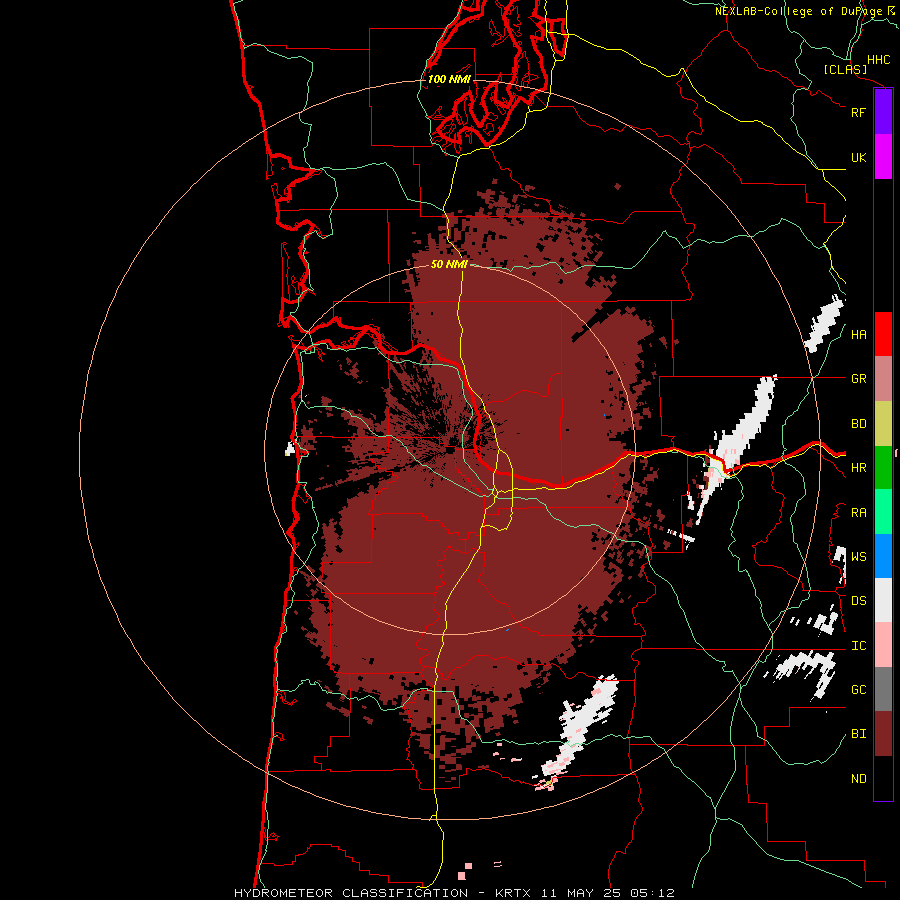Click the WS legend label

click(x=858, y=557)
